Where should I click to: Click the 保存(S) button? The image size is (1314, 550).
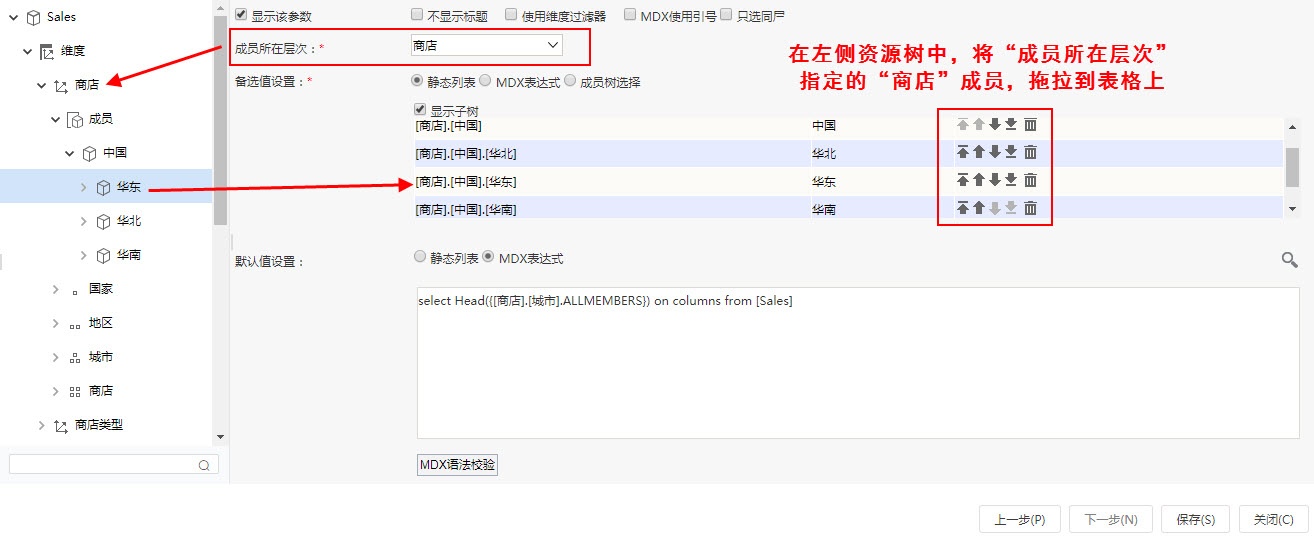pos(1196,519)
